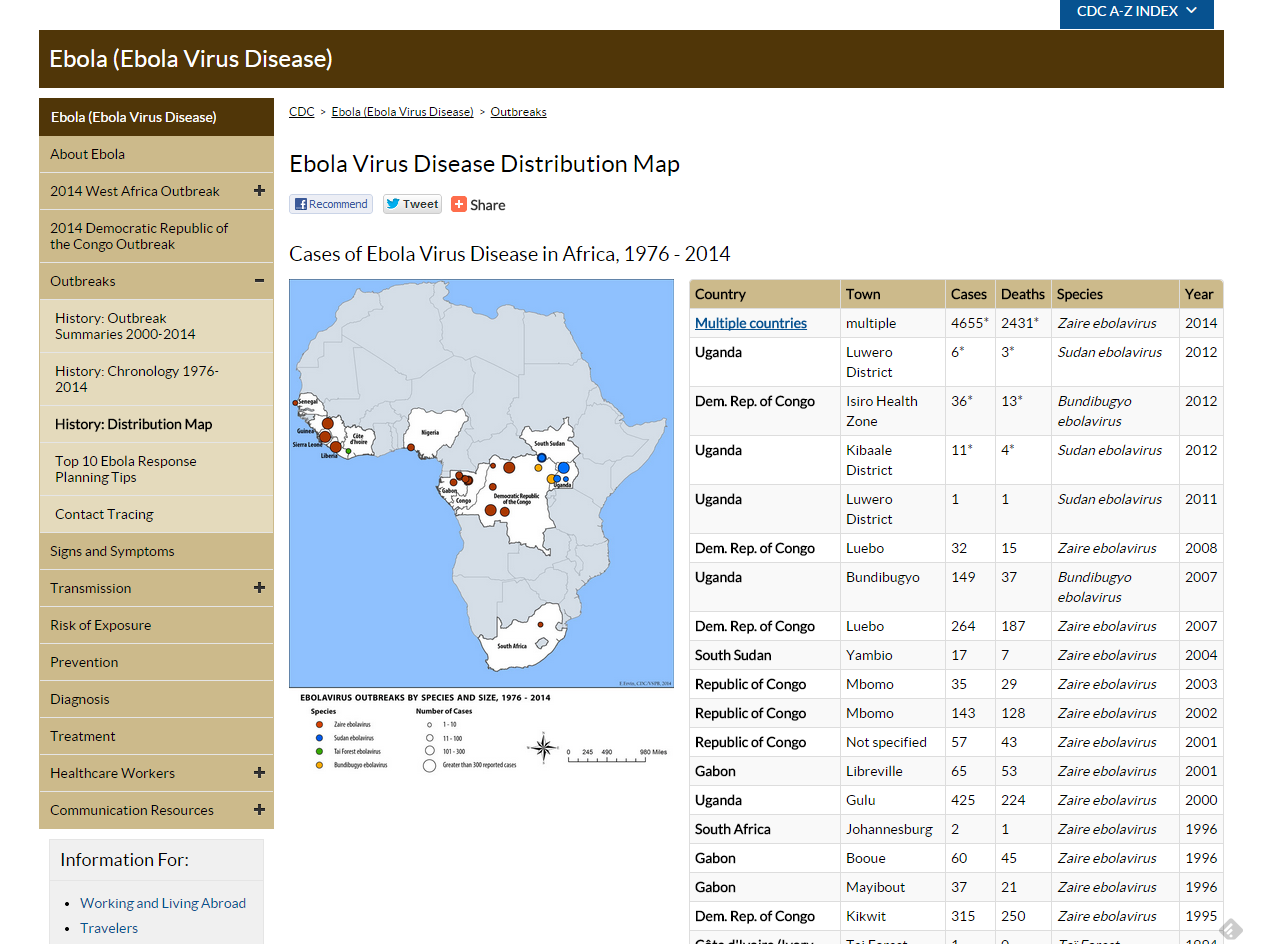Collapse the Outbreaks sidebar section
Image resolution: width=1263 pixels, height=944 pixels.
pyautogui.click(x=259, y=281)
